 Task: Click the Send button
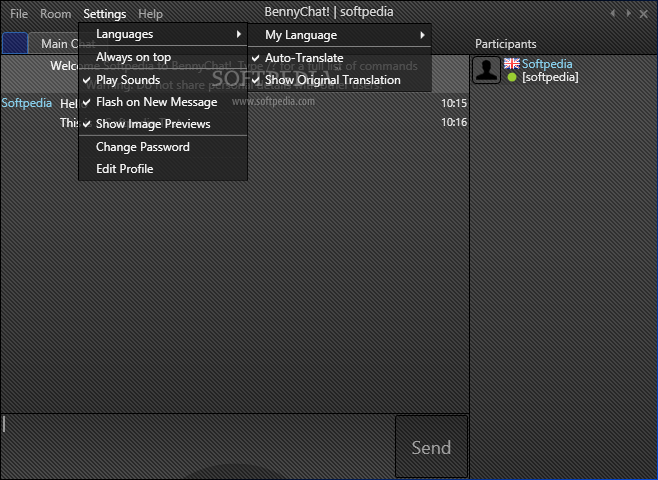click(431, 446)
